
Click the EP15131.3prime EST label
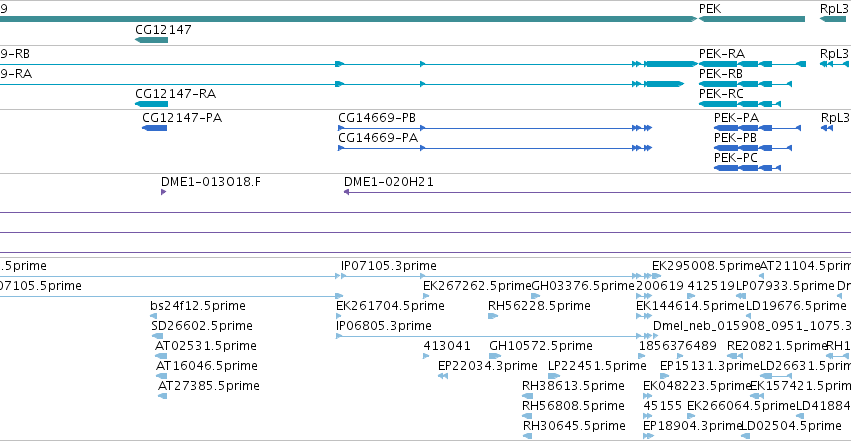[x=710, y=366]
